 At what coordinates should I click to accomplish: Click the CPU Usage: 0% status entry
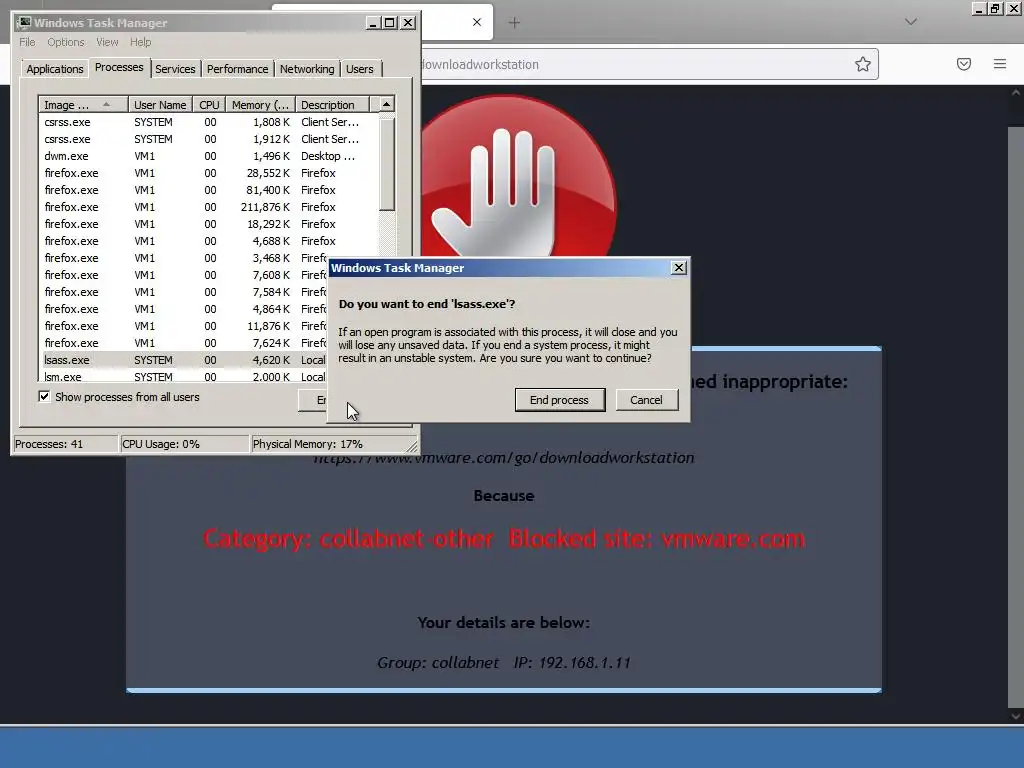[x=184, y=444]
